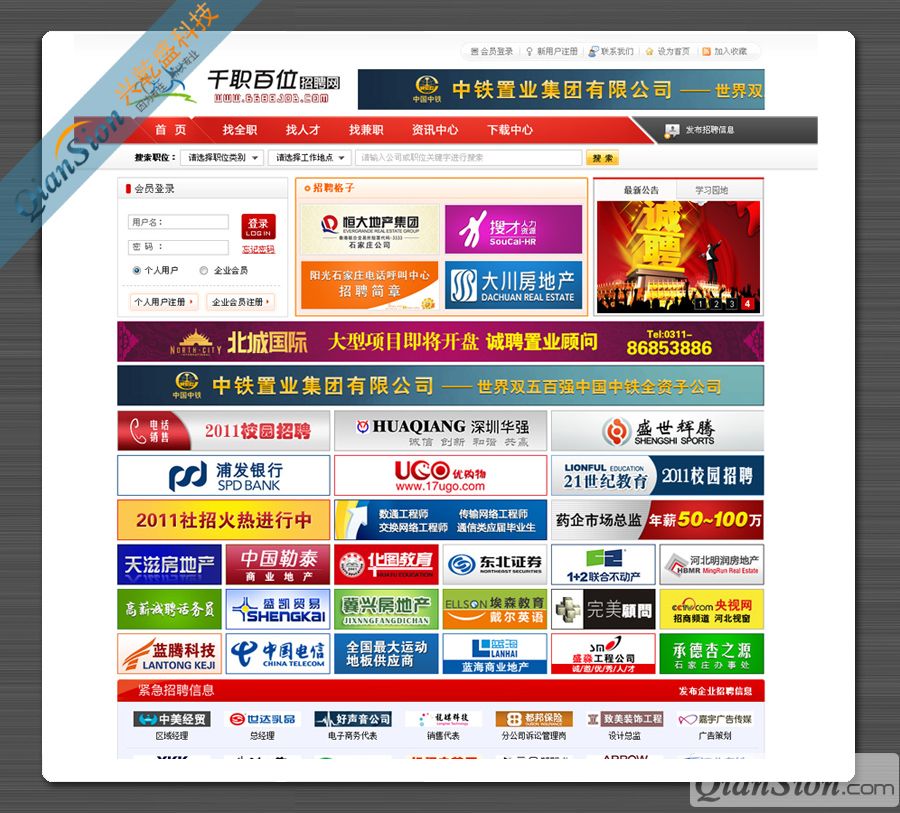The width and height of the screenshot is (900, 813).
Task: Select 资讯中心 navigation menu item
Action: [435, 130]
